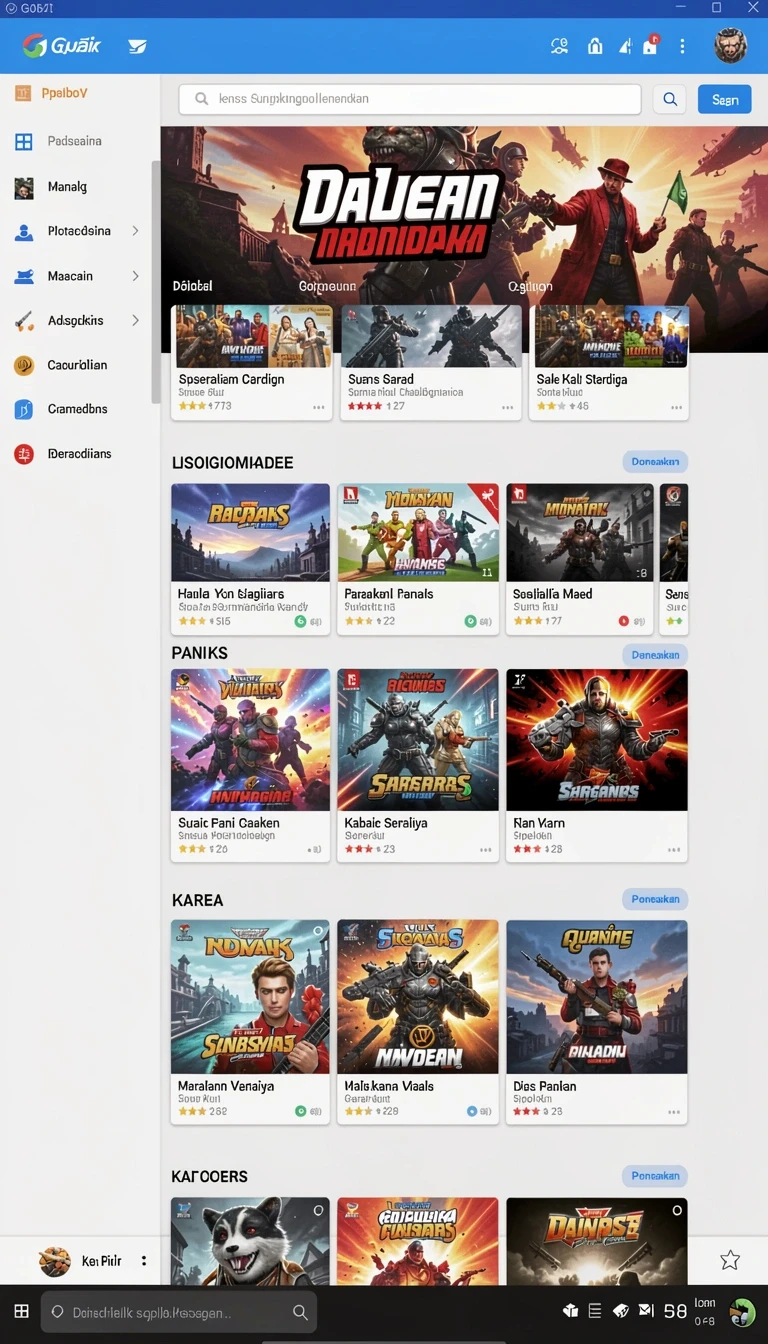Image resolution: width=768 pixels, height=1344 pixels.
Task: Click the blue Sagn button
Action: point(725,99)
